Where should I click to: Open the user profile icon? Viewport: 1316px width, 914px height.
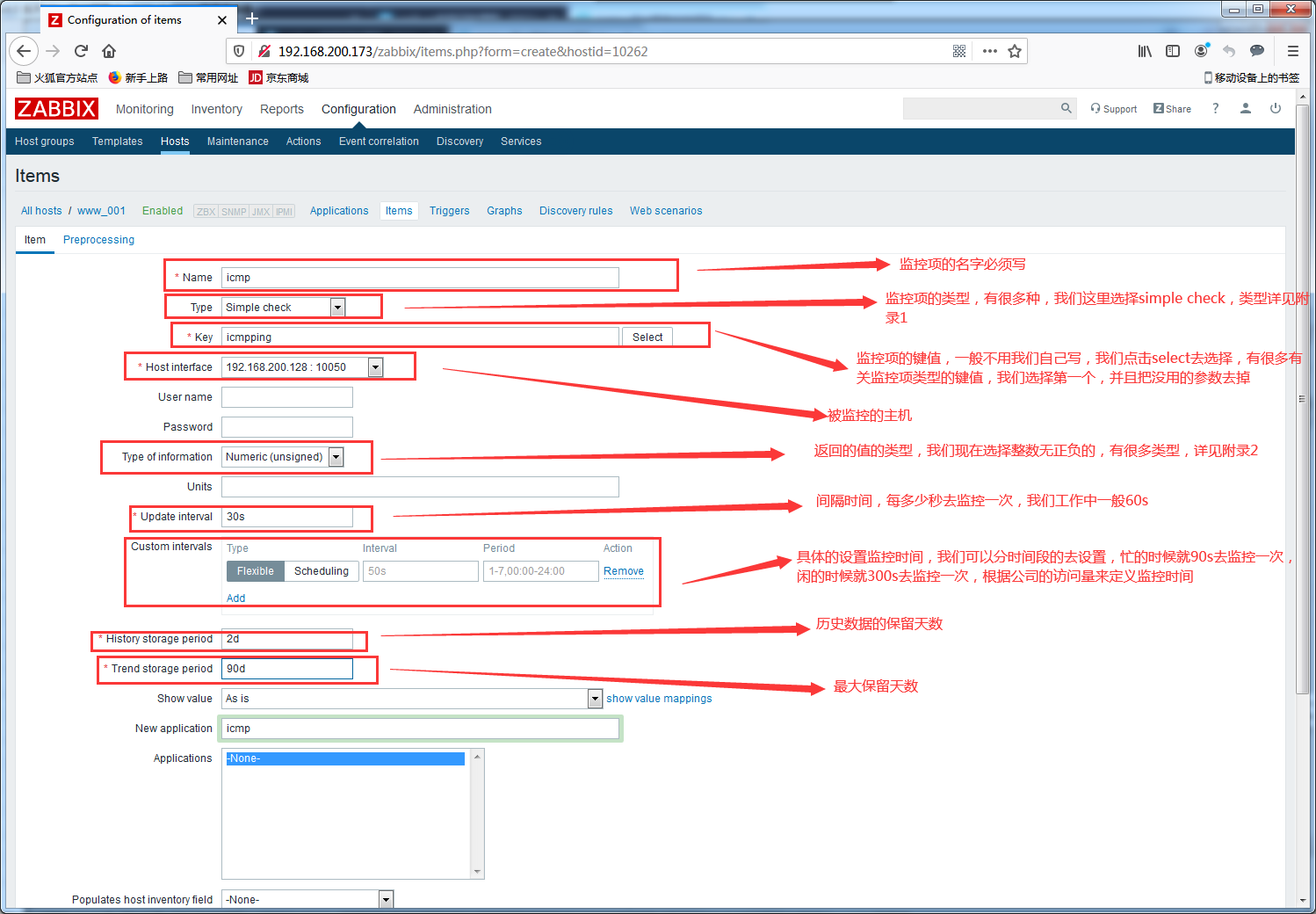[1246, 108]
